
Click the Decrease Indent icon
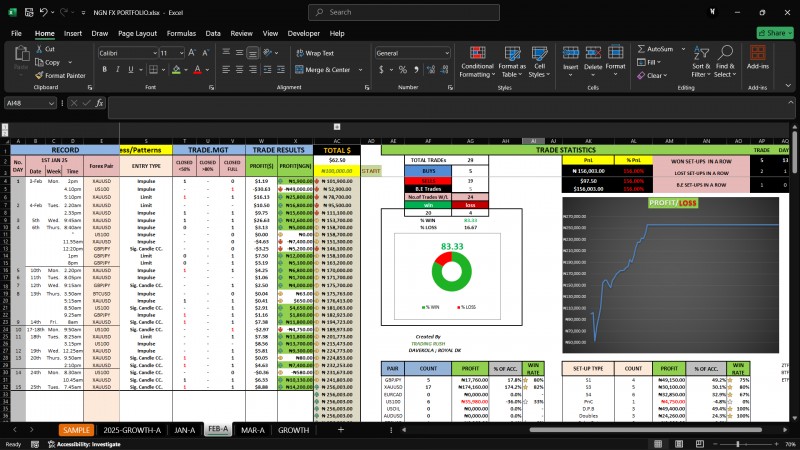(x=267, y=69)
